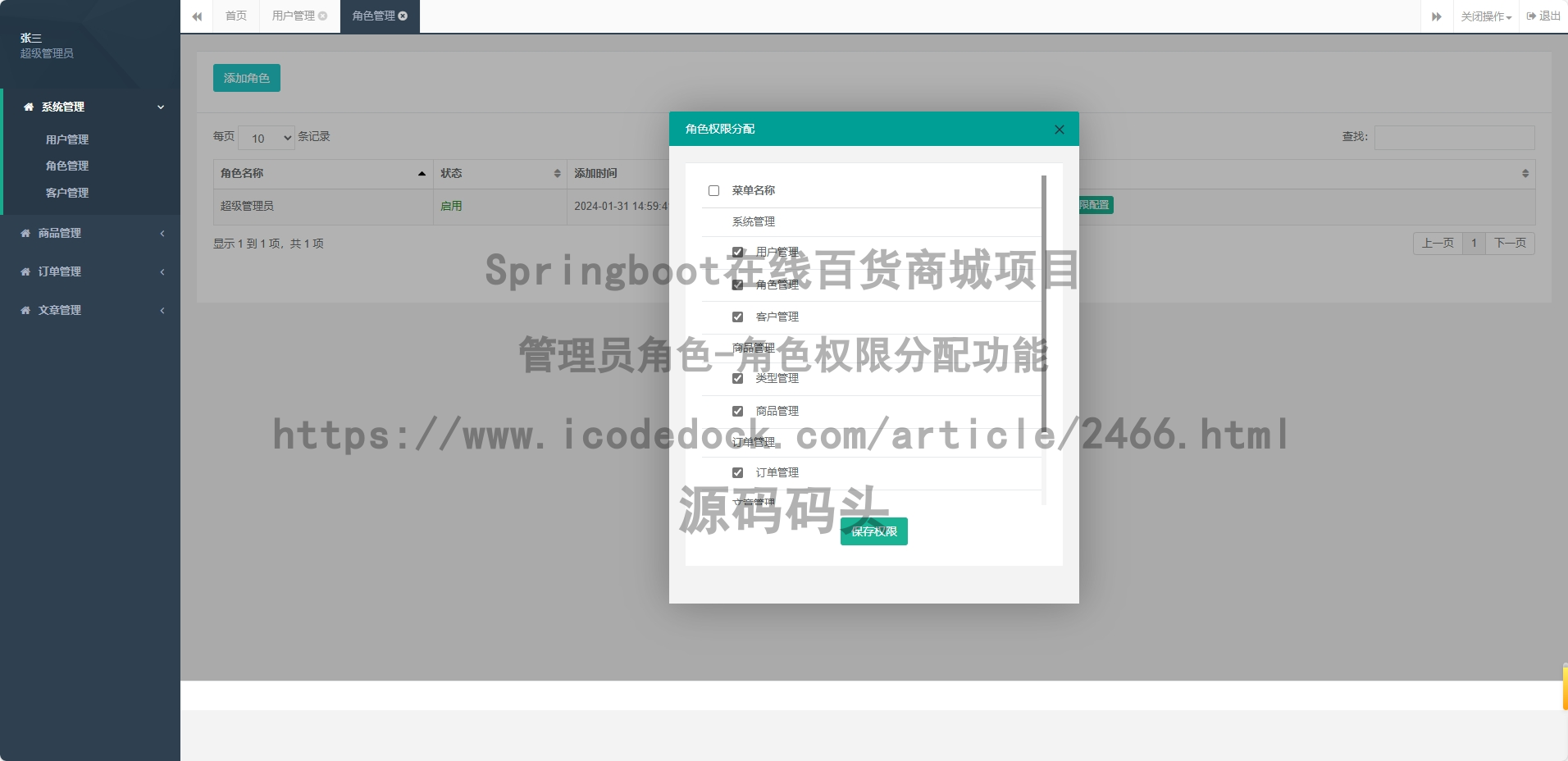Image resolution: width=1568 pixels, height=761 pixels.
Task: Click the 张三 user name in sidebar
Action: coord(31,38)
